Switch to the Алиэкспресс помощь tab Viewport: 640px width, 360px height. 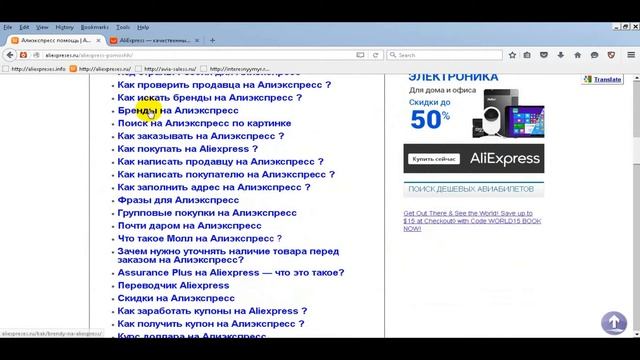tap(56, 40)
